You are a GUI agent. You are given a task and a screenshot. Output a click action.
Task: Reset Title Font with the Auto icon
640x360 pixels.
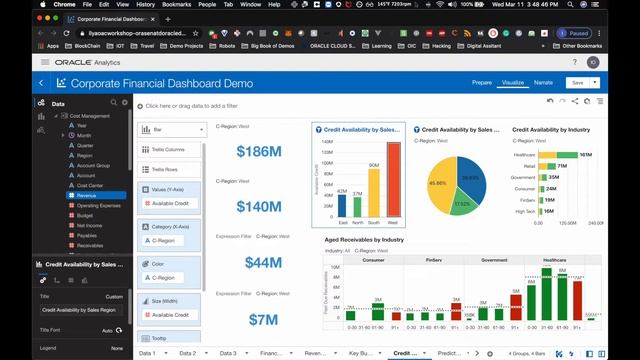click(x=119, y=330)
